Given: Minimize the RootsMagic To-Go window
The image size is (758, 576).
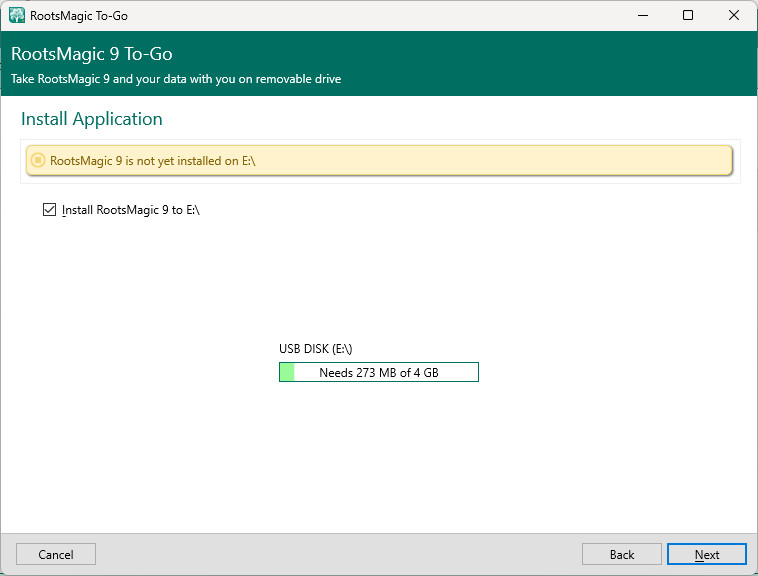Looking at the screenshot, I should (642, 16).
